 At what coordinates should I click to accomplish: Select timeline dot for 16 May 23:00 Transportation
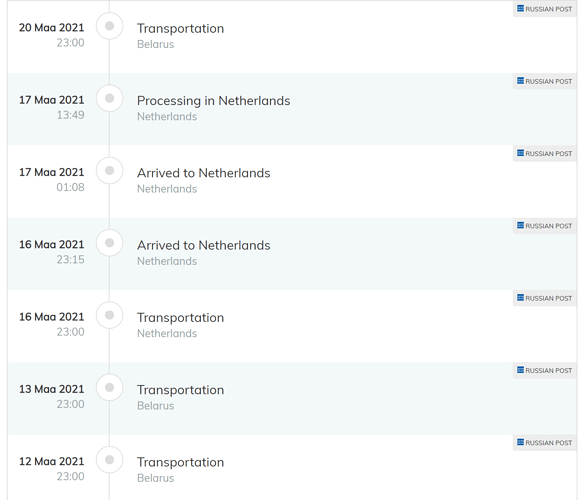pyautogui.click(x=109, y=315)
